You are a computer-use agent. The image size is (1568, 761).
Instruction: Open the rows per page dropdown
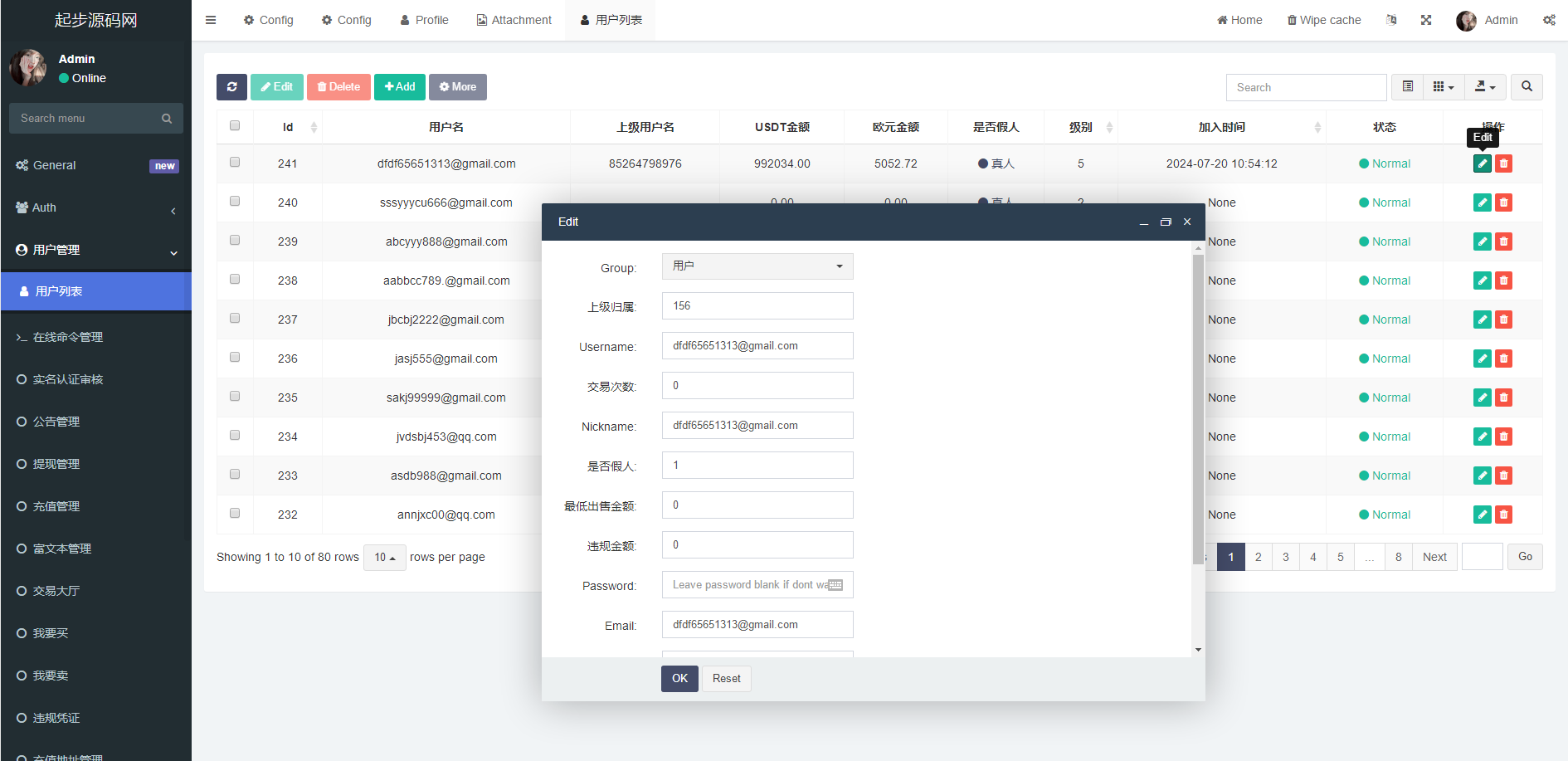(x=384, y=558)
